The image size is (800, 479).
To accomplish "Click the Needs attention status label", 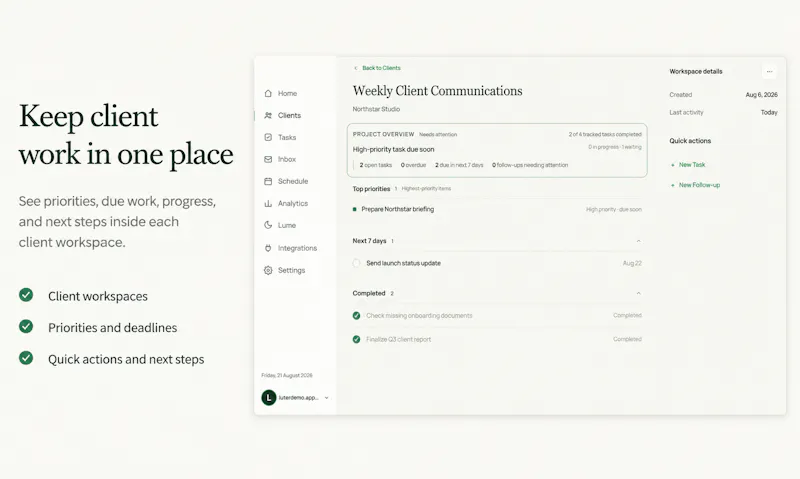I will (x=438, y=135).
